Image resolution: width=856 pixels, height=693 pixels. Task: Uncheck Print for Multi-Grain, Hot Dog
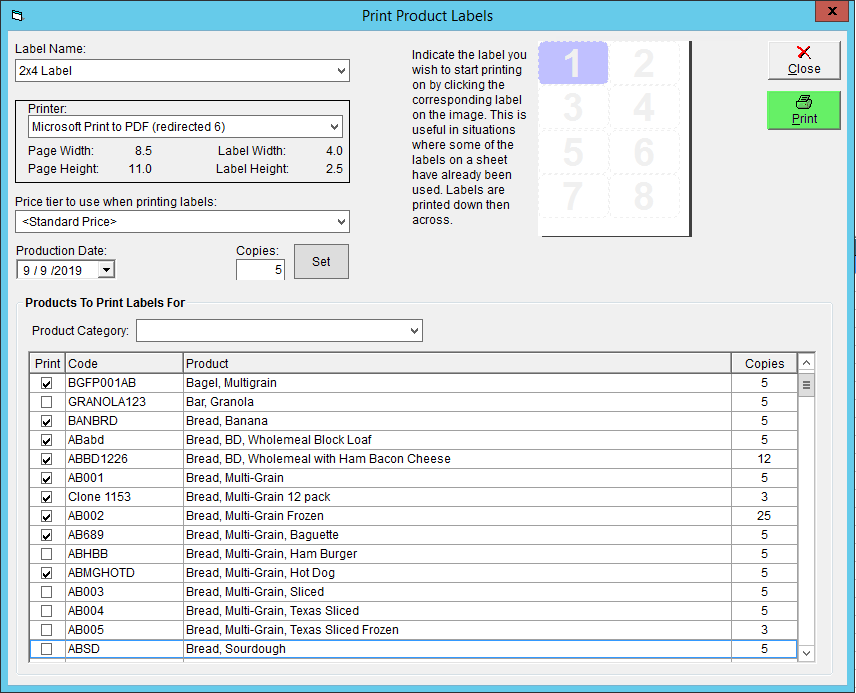[x=46, y=573]
